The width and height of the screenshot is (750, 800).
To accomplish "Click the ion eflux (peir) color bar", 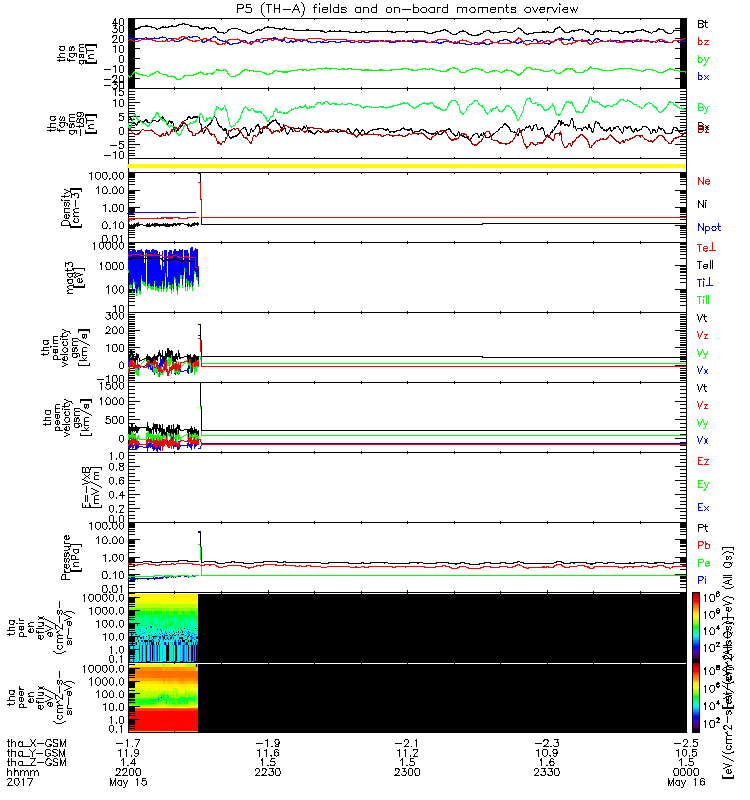I will pos(696,626).
